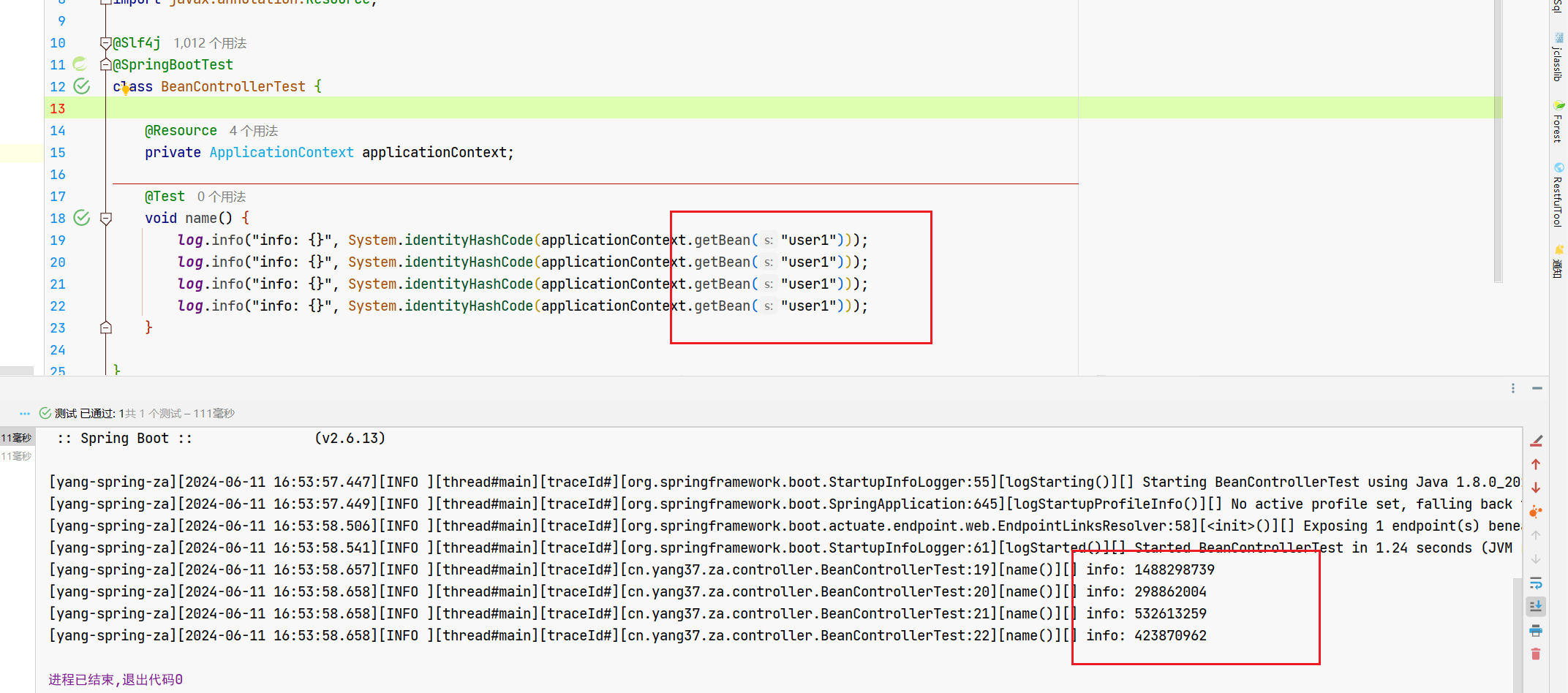Click the Spring bean gutter icon on line 11
The width and height of the screenshot is (1568, 693).
tap(80, 64)
